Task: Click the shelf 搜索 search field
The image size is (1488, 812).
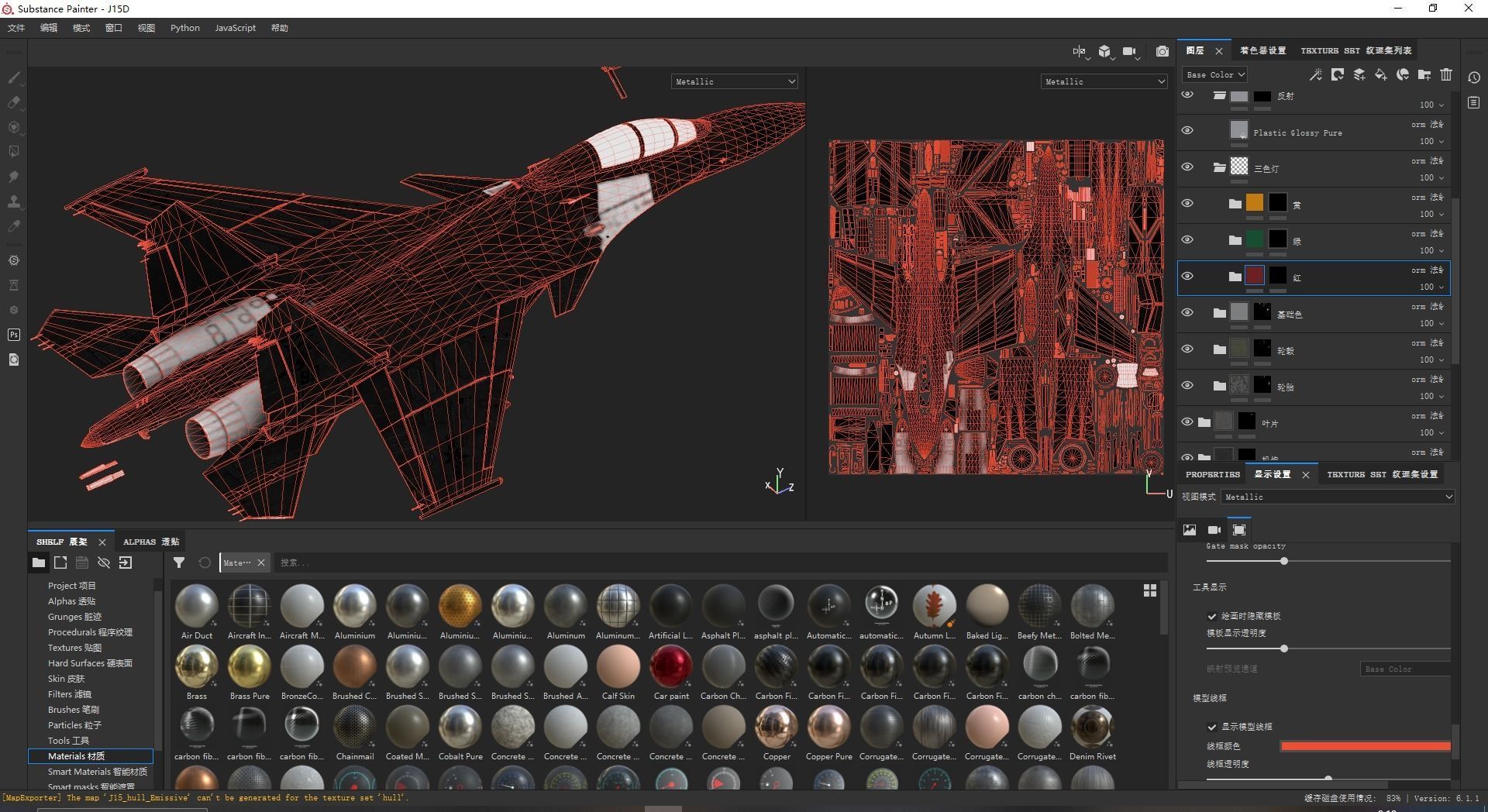Action: coord(721,563)
